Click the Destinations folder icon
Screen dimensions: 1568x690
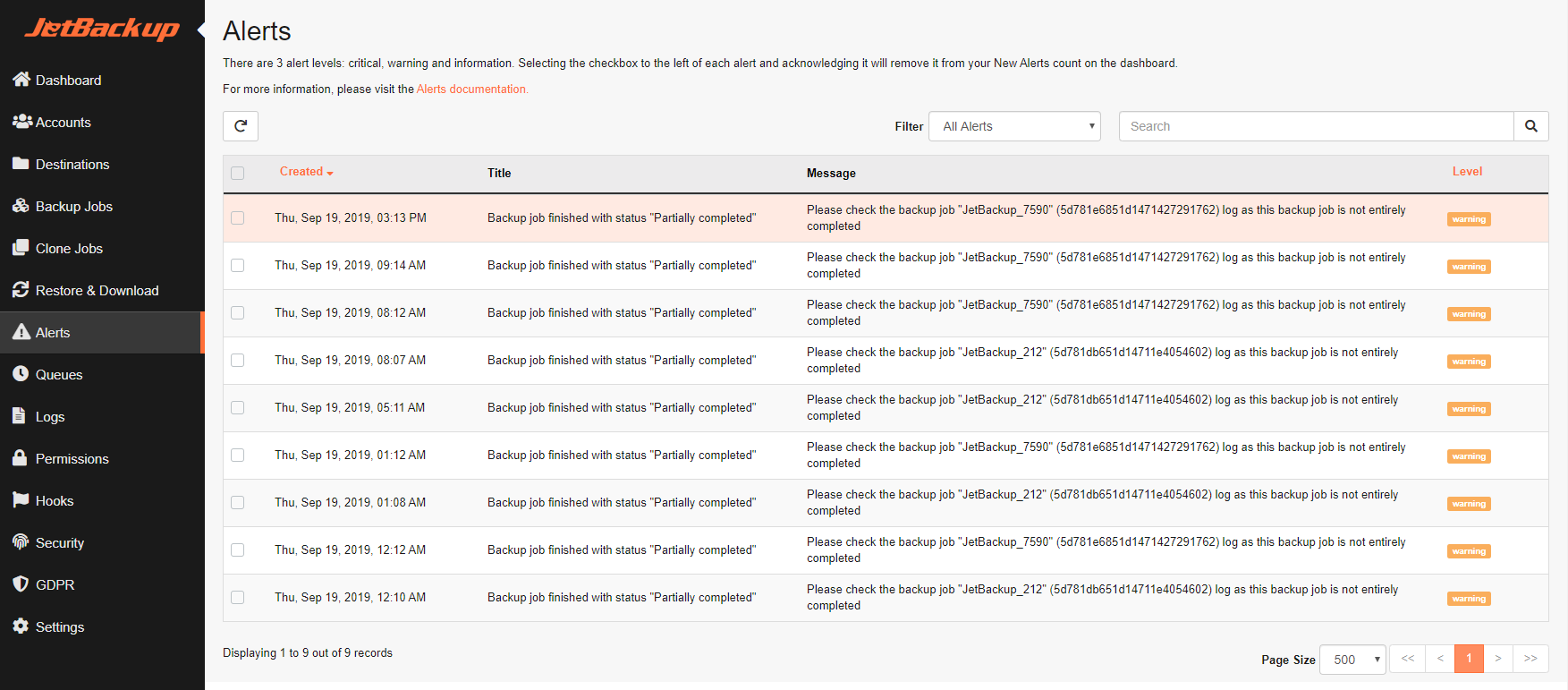21,164
